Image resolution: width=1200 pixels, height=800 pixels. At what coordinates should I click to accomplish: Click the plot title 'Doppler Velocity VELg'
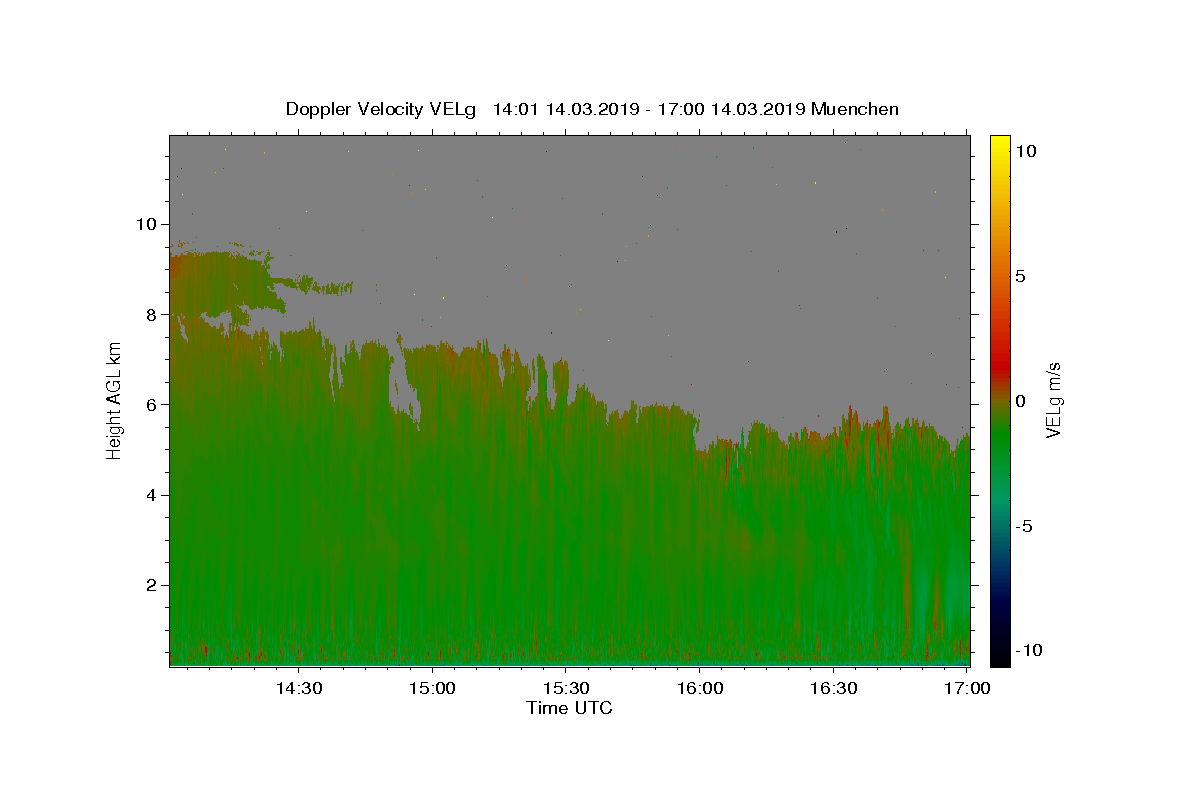tap(381, 109)
